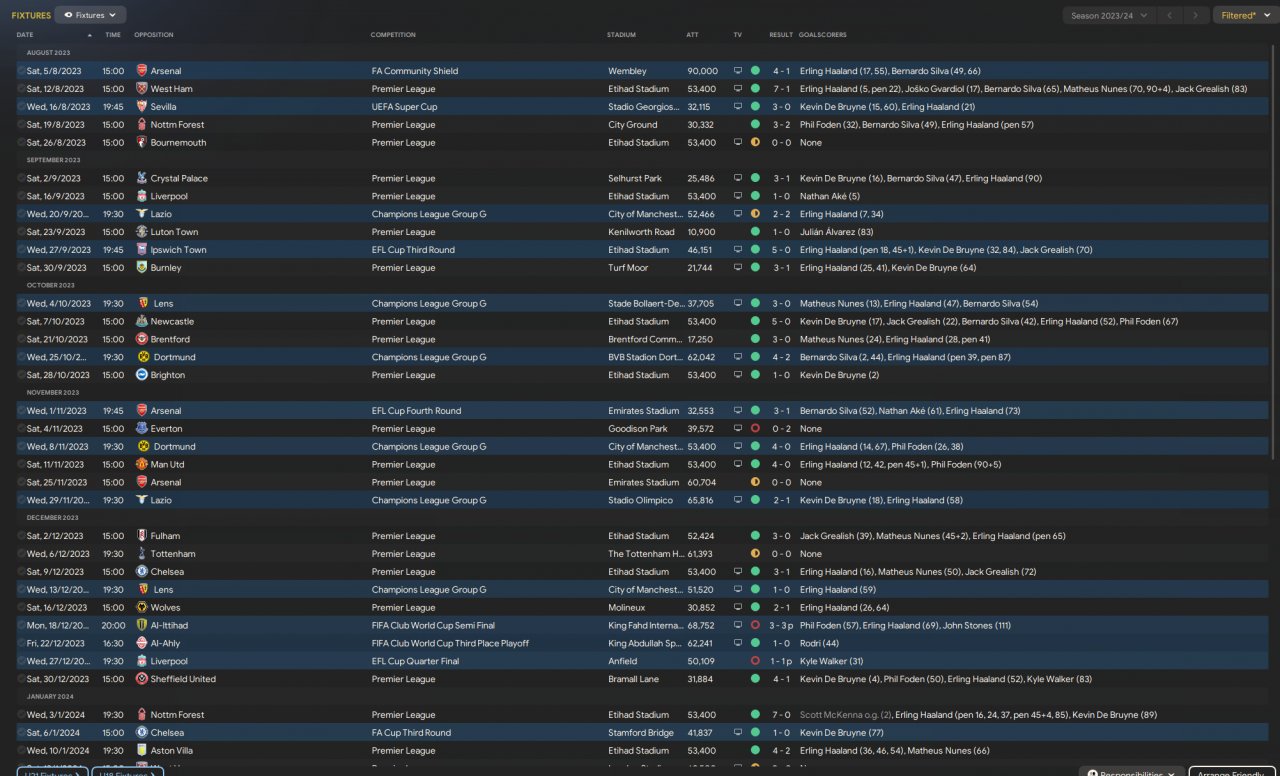Click the Luton Town club badge

(141, 232)
